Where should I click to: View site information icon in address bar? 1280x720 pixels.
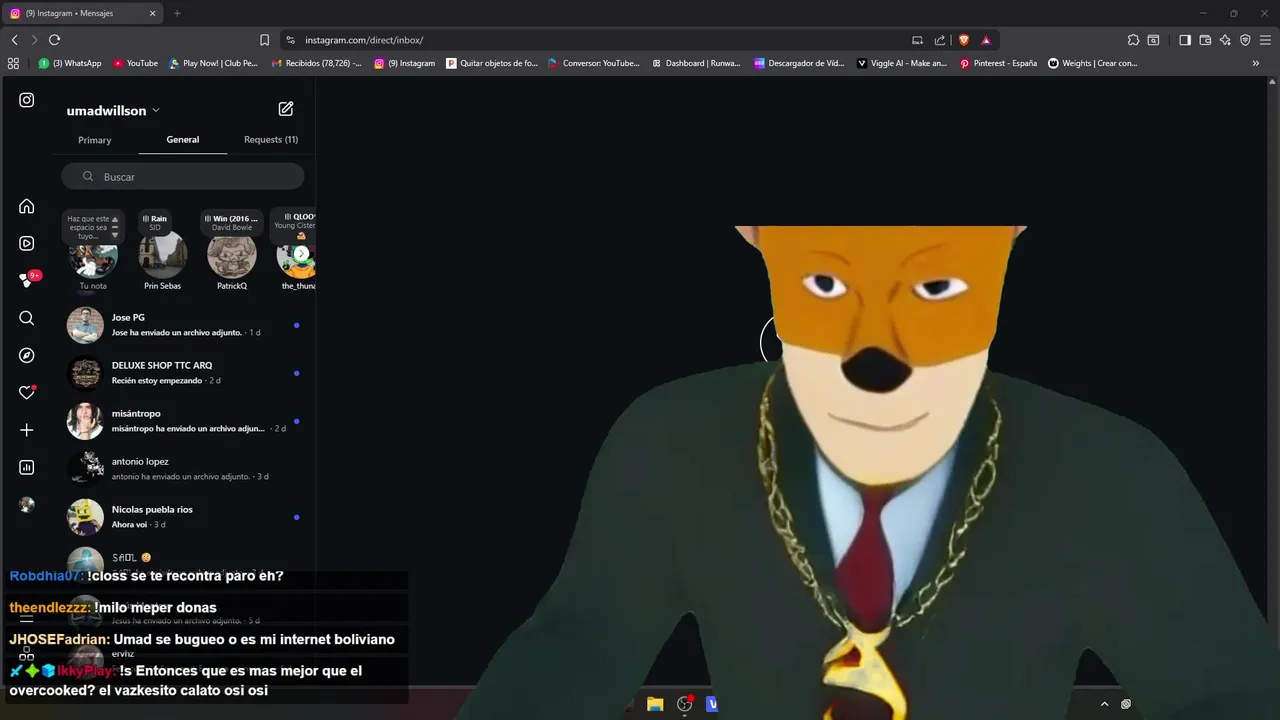(290, 40)
